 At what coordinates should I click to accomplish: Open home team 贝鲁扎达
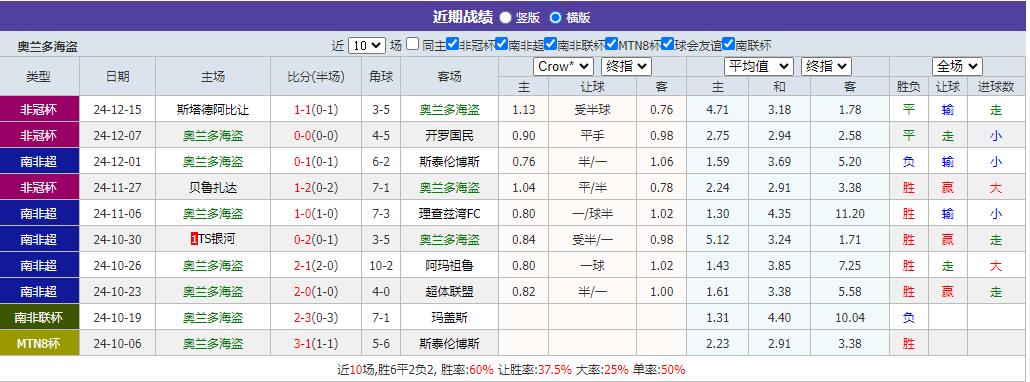tap(213, 188)
